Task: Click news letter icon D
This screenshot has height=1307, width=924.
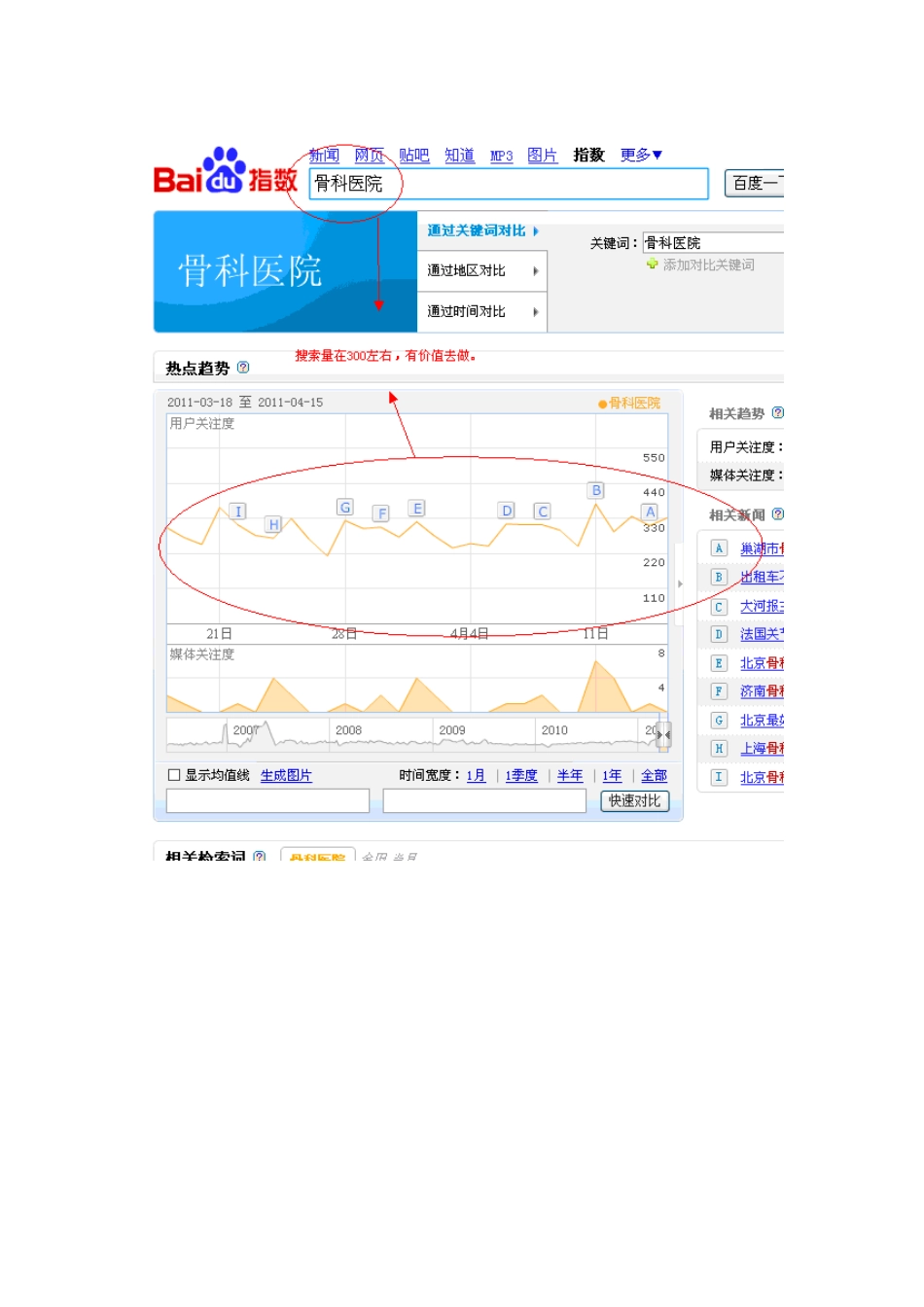Action: (719, 634)
